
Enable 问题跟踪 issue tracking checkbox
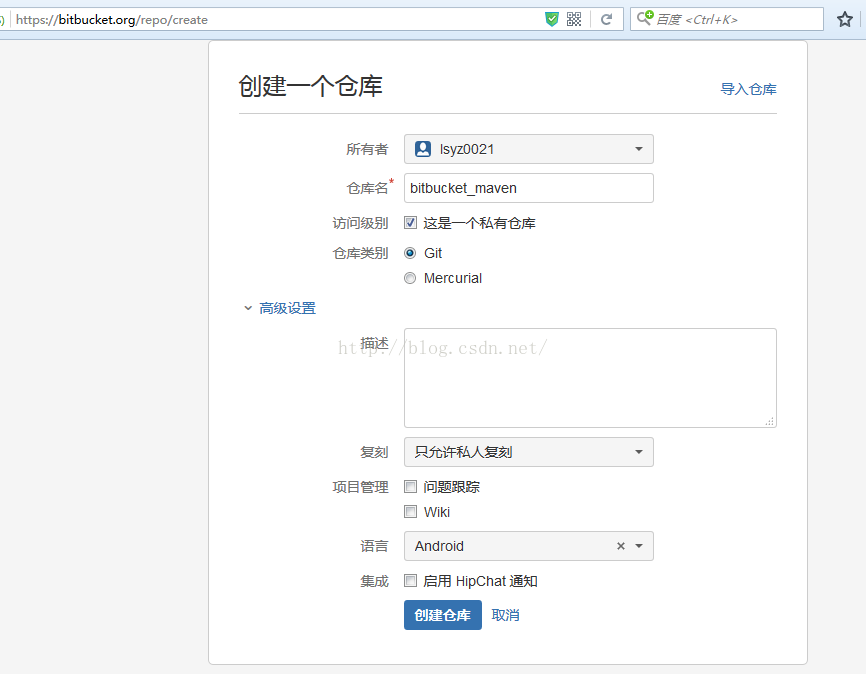pos(410,486)
